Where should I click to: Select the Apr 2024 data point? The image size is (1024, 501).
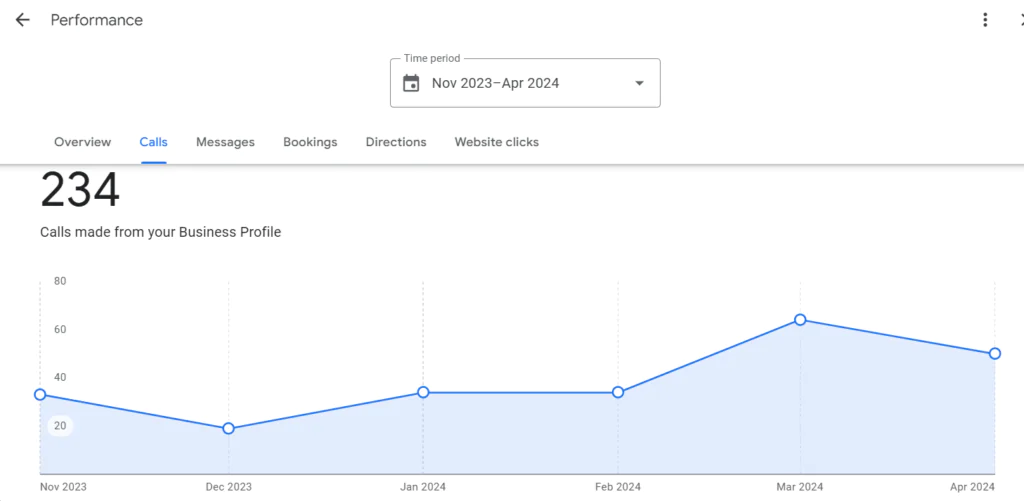[x=994, y=353]
